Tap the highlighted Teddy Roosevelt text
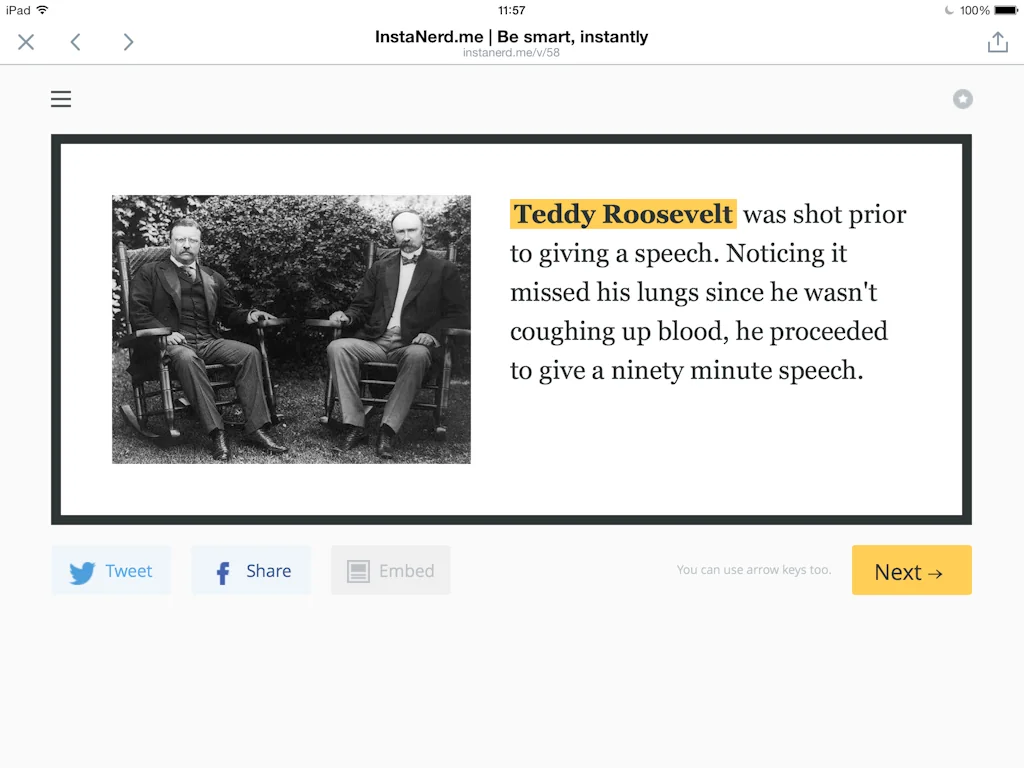The width and height of the screenshot is (1024, 768). pos(622,214)
